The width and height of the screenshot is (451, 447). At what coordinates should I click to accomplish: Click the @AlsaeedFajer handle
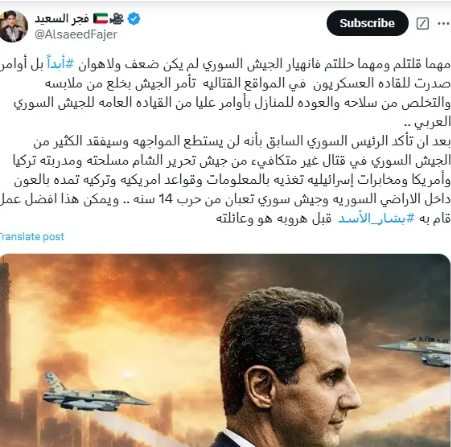pyautogui.click(x=76, y=34)
